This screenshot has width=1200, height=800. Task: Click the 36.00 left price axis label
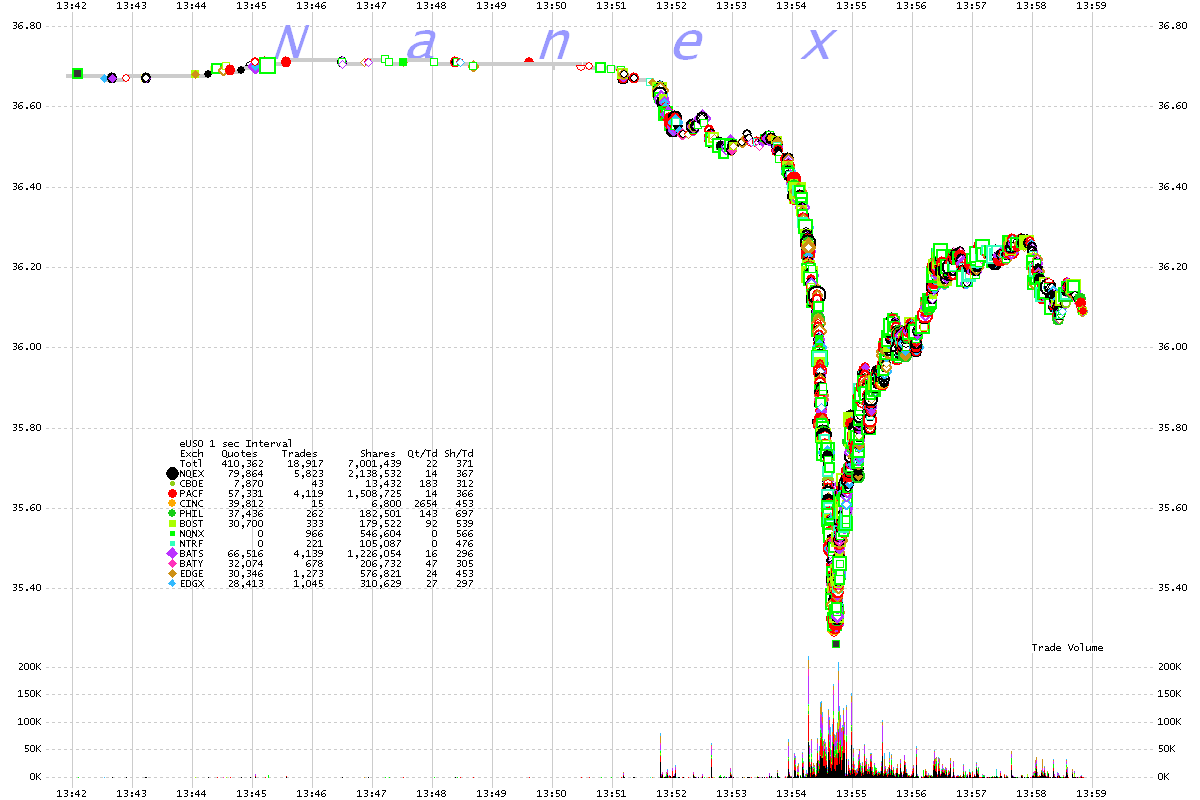(25, 347)
